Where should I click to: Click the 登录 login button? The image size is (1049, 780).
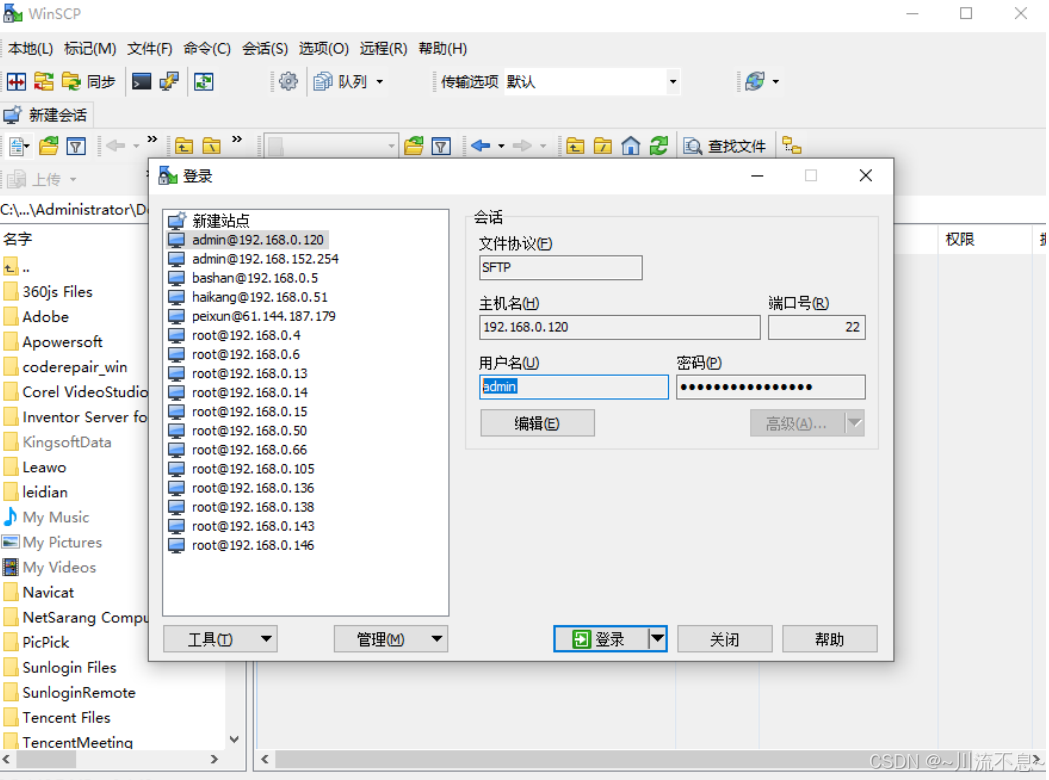(600, 639)
